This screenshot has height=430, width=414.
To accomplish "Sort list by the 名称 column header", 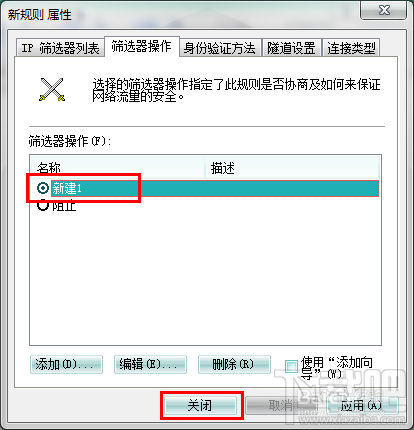I will click(118, 168).
